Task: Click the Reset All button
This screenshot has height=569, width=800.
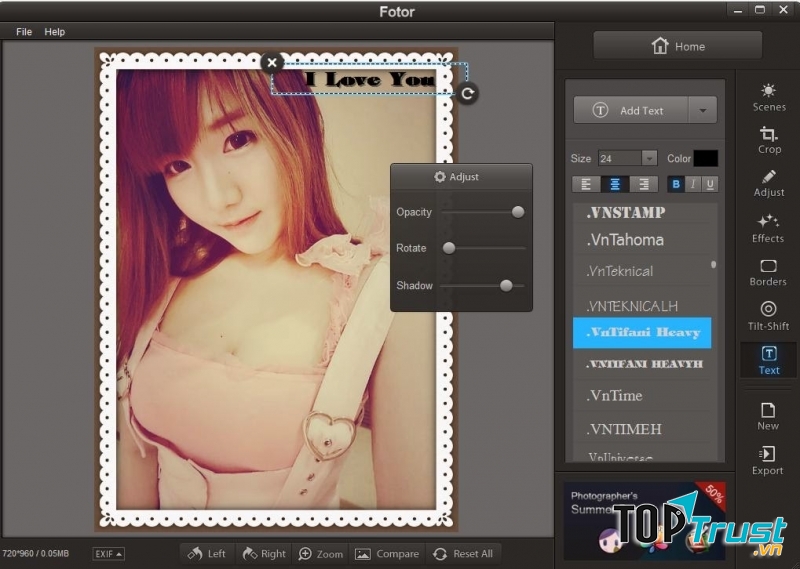Action: click(463, 553)
